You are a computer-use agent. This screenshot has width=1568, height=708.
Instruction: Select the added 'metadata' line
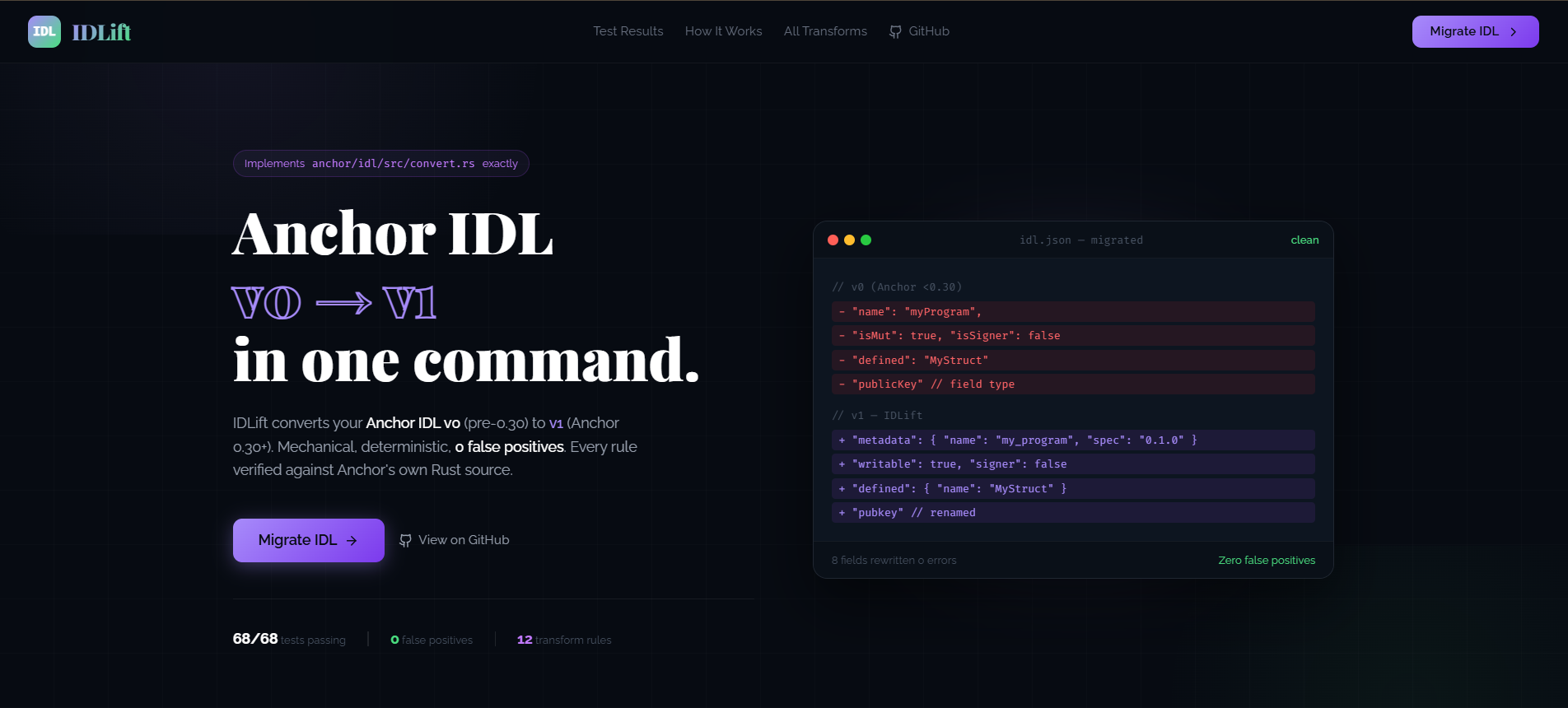coord(1073,440)
